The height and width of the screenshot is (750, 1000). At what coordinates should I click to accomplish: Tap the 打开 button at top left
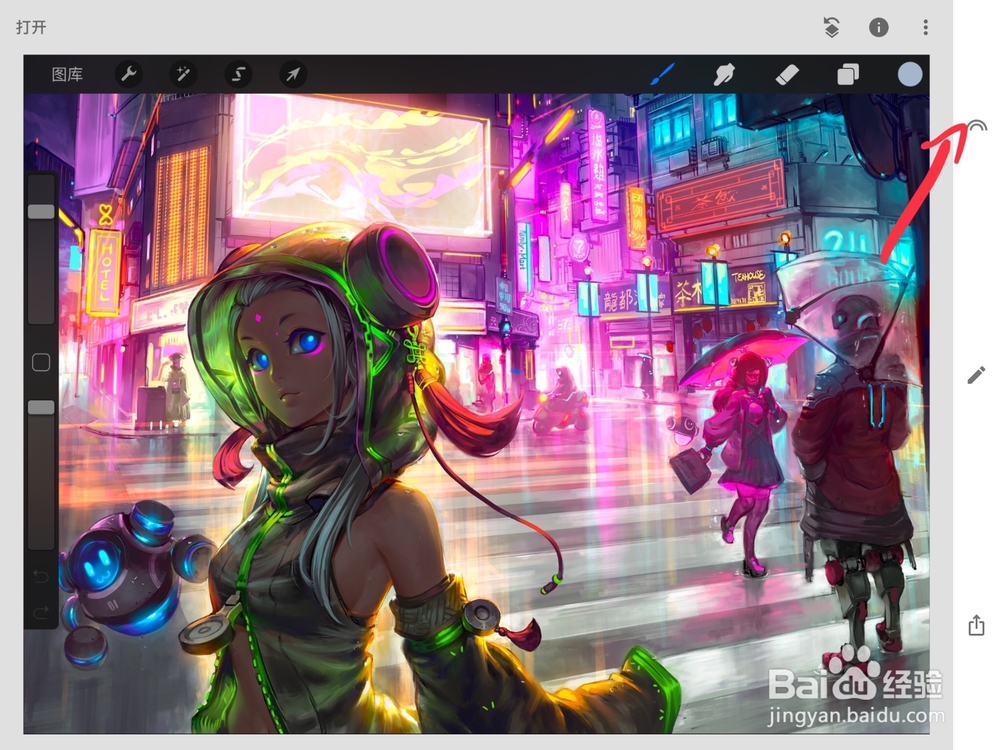(31, 27)
